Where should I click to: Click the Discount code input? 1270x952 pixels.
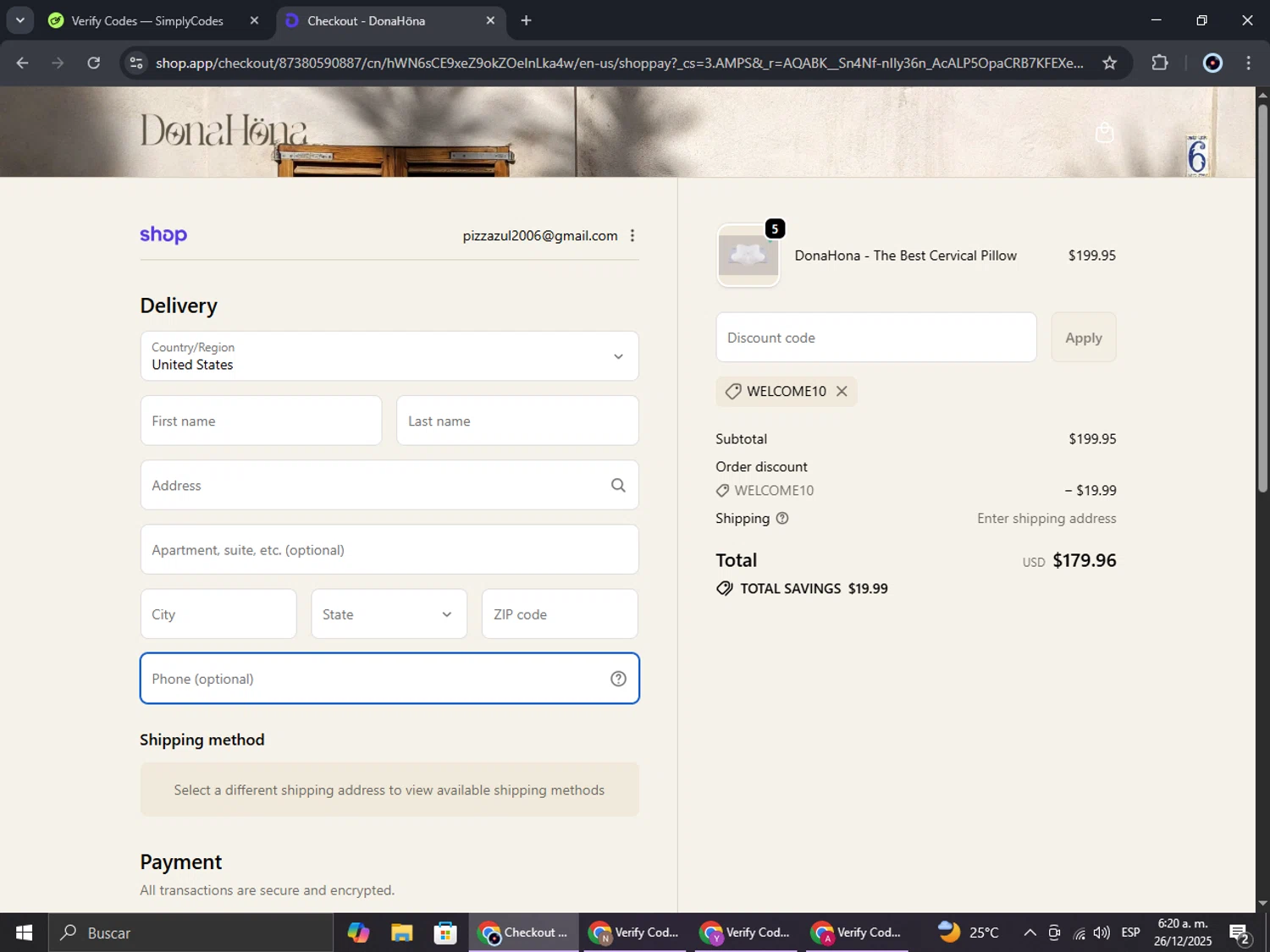click(876, 338)
